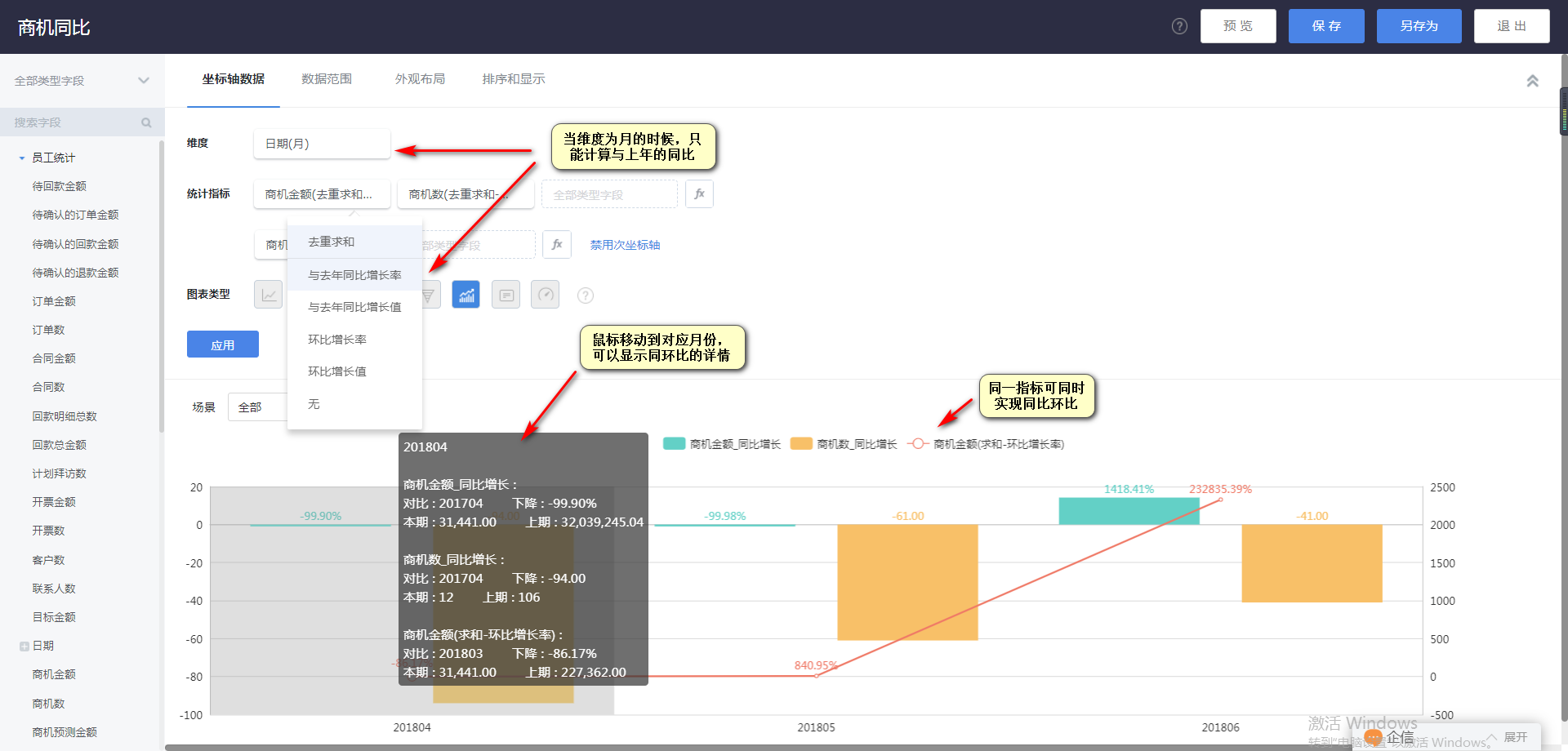
Task: Select 开票金额 field
Action: point(54,502)
